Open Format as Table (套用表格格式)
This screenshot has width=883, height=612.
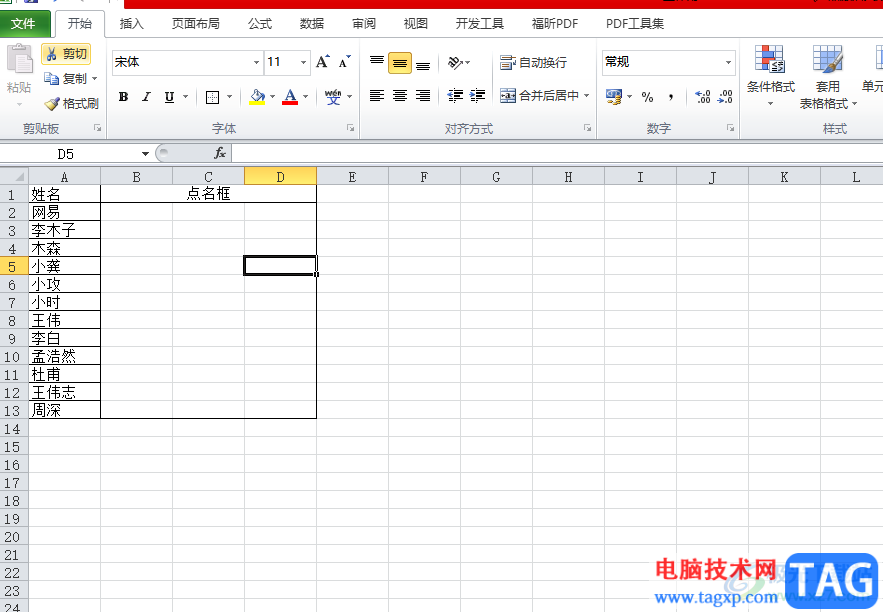828,77
